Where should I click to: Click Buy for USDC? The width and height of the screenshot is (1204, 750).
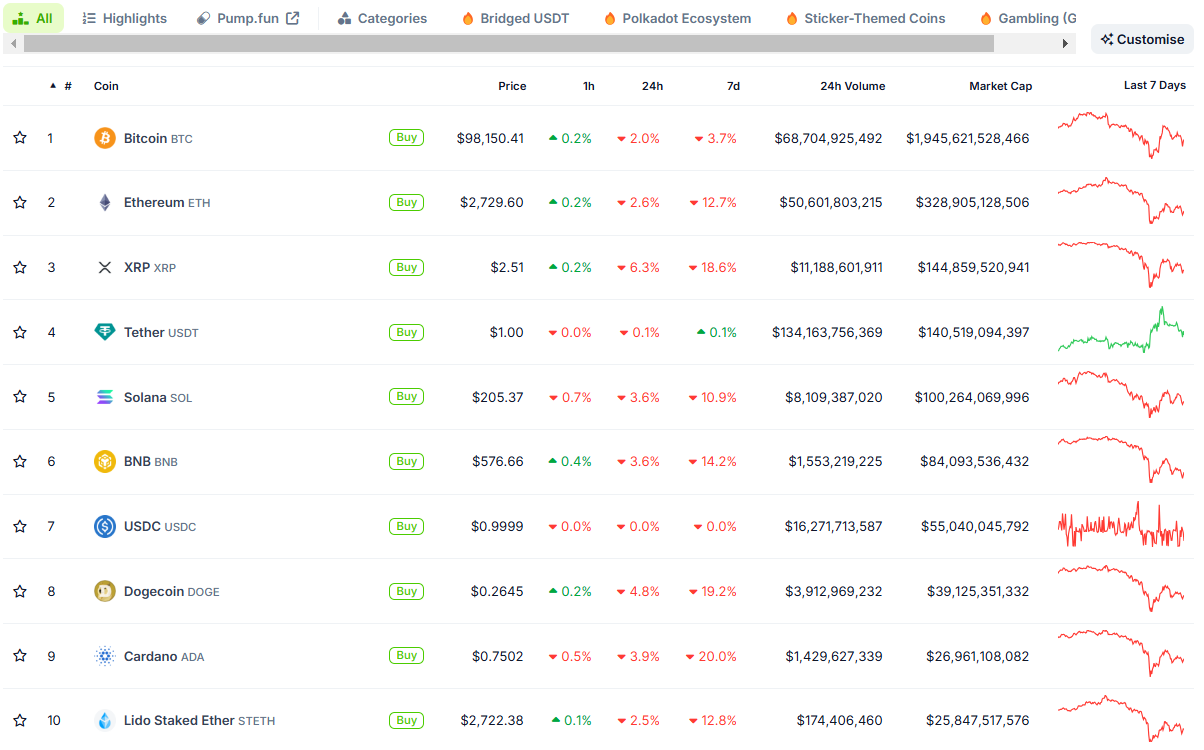point(406,526)
